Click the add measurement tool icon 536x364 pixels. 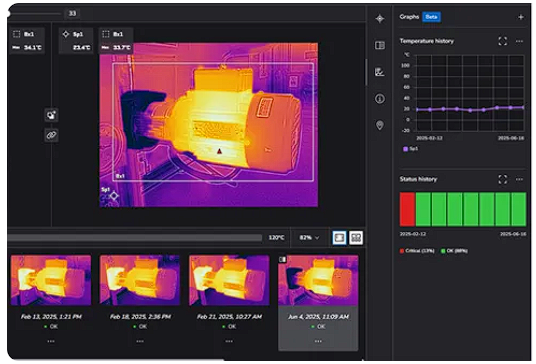click(51, 115)
